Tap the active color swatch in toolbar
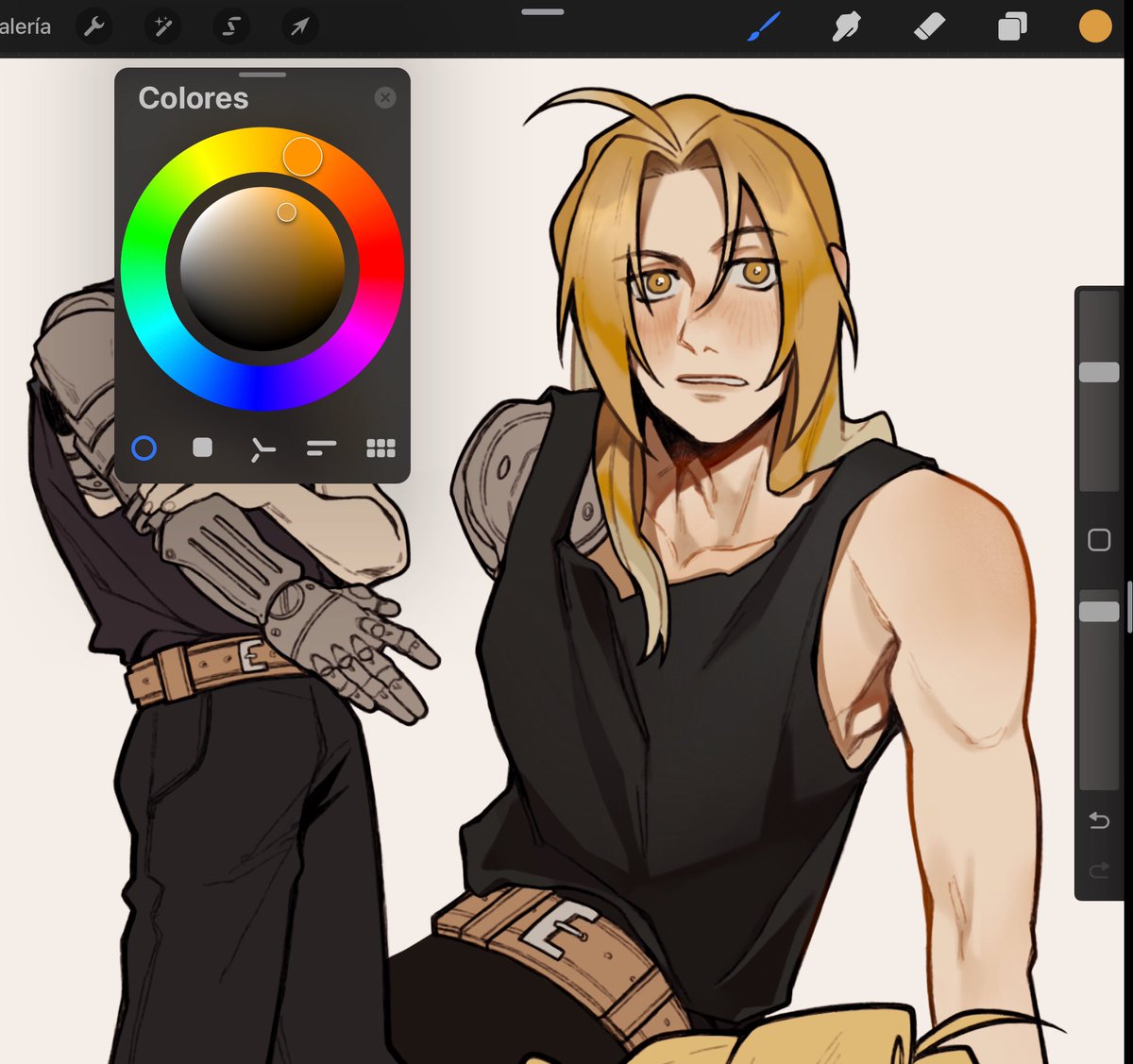1133x1064 pixels. (x=1095, y=26)
